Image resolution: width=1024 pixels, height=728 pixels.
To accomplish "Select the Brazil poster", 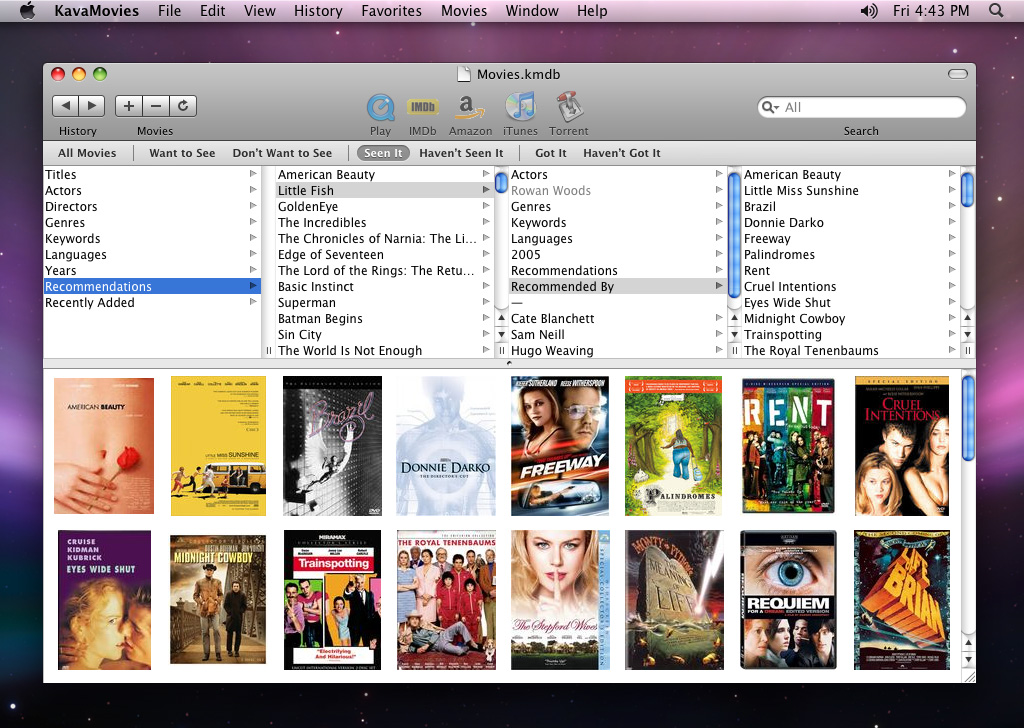I will (x=332, y=446).
